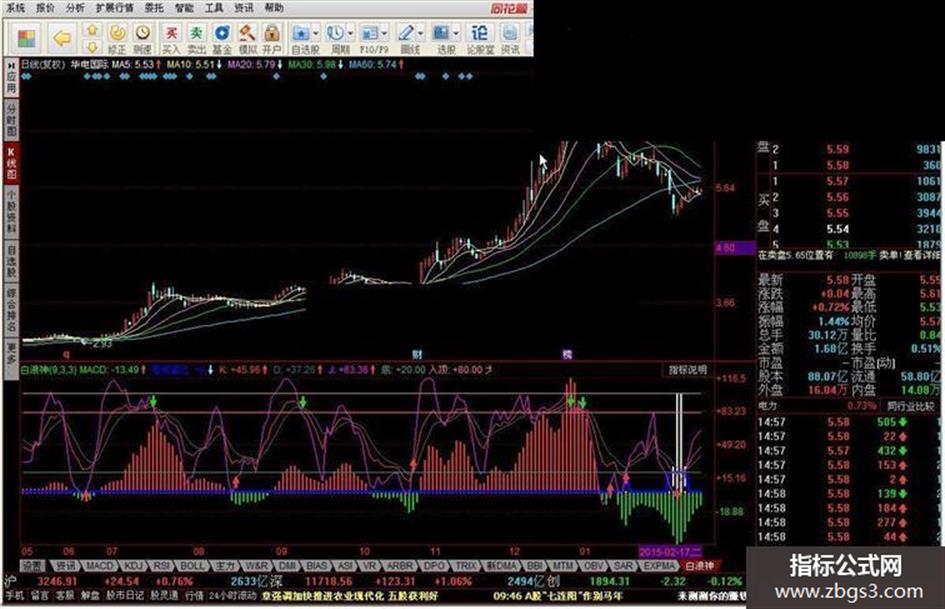Open 解盘 in the bottom bar

pos(89,596)
